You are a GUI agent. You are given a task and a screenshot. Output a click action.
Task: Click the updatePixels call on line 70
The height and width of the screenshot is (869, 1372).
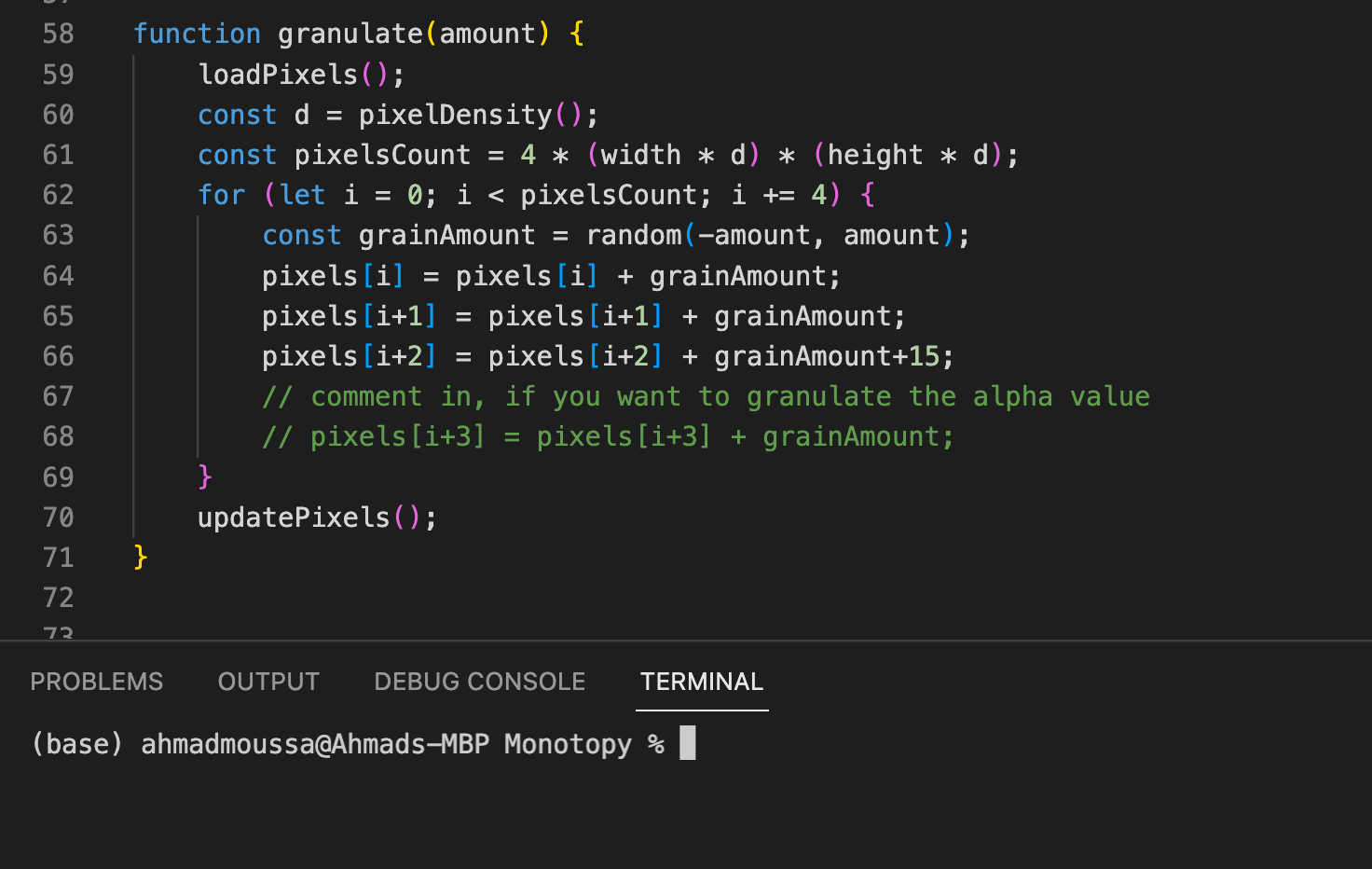294,517
